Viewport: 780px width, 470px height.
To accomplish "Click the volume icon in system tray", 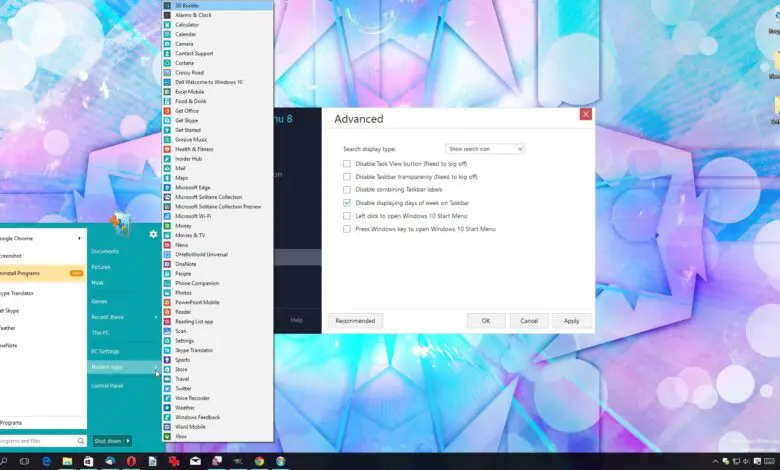I will (746, 462).
